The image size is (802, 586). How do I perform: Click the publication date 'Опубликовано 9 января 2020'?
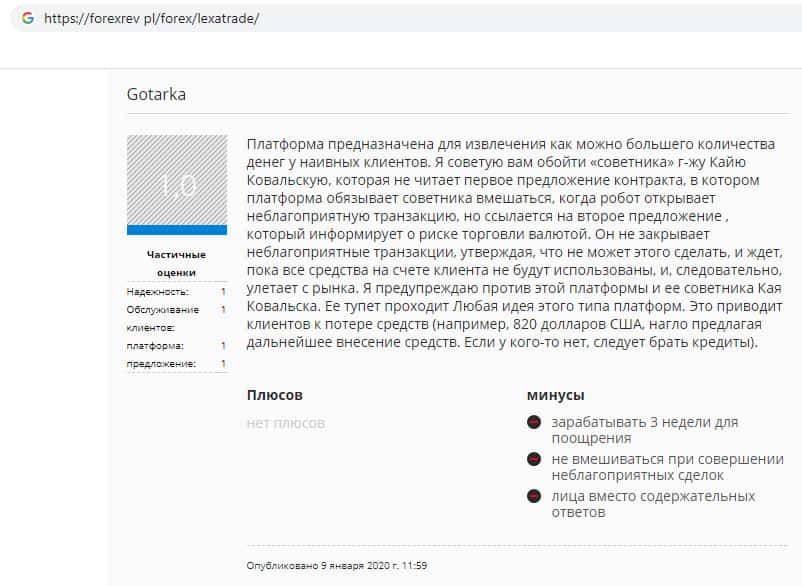tap(337, 566)
